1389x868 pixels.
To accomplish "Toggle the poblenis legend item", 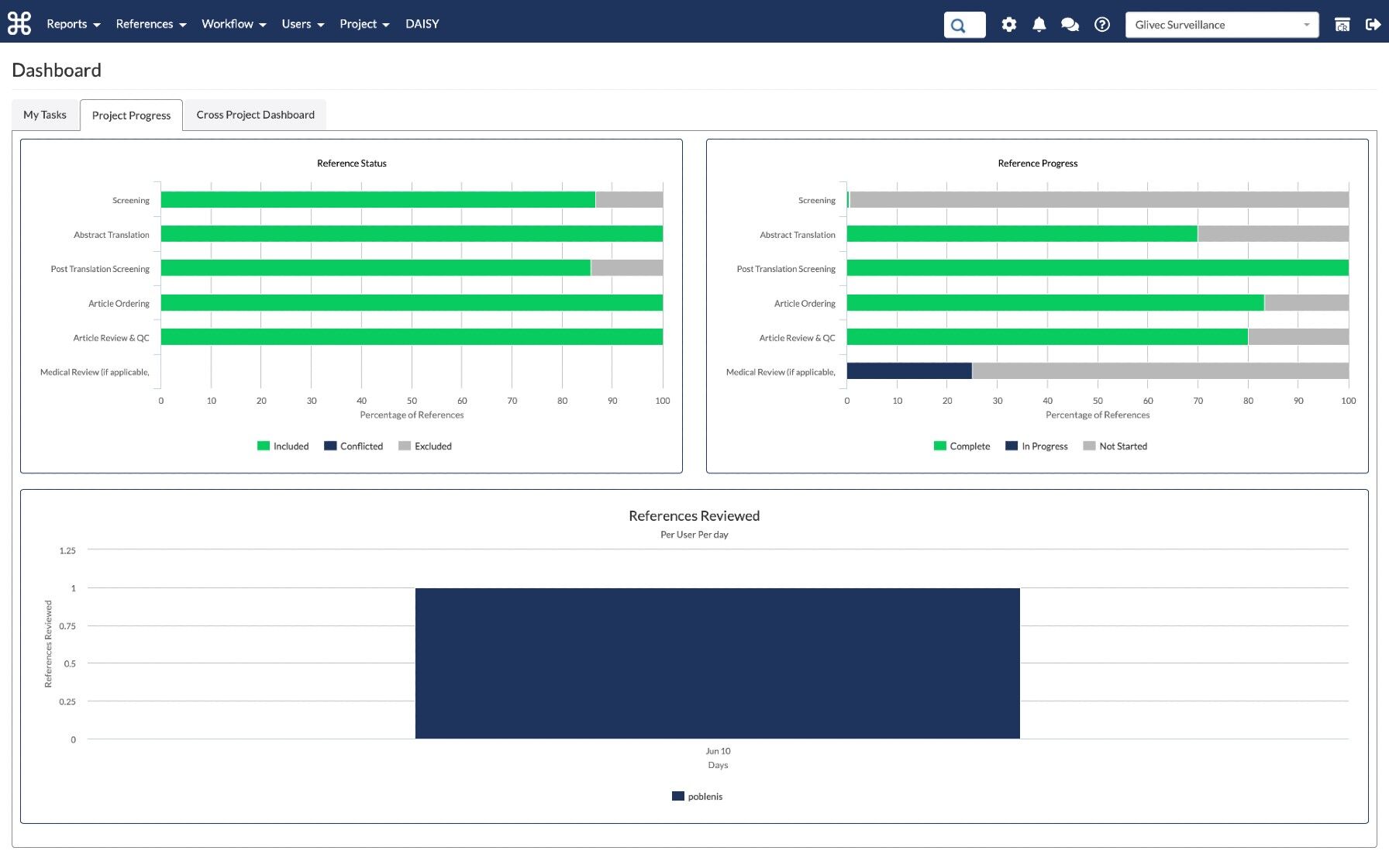I will coord(697,797).
